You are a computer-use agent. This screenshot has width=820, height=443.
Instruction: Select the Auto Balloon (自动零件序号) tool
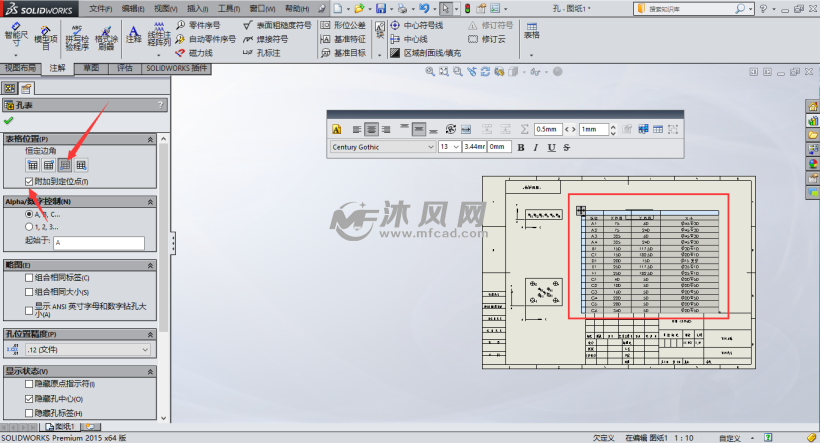click(206, 39)
